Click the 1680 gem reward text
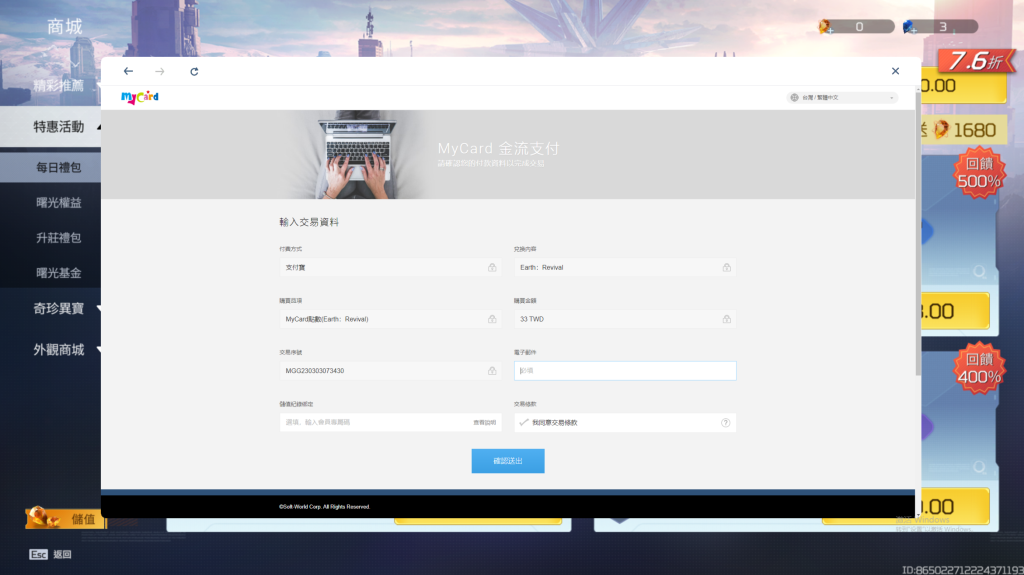1024x575 pixels. tap(974, 130)
